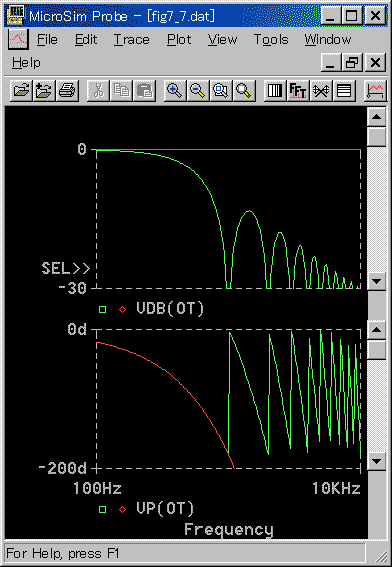This screenshot has width=392, height=567.
Task: Select the VDB(OT) trace label
Action: coord(170,308)
